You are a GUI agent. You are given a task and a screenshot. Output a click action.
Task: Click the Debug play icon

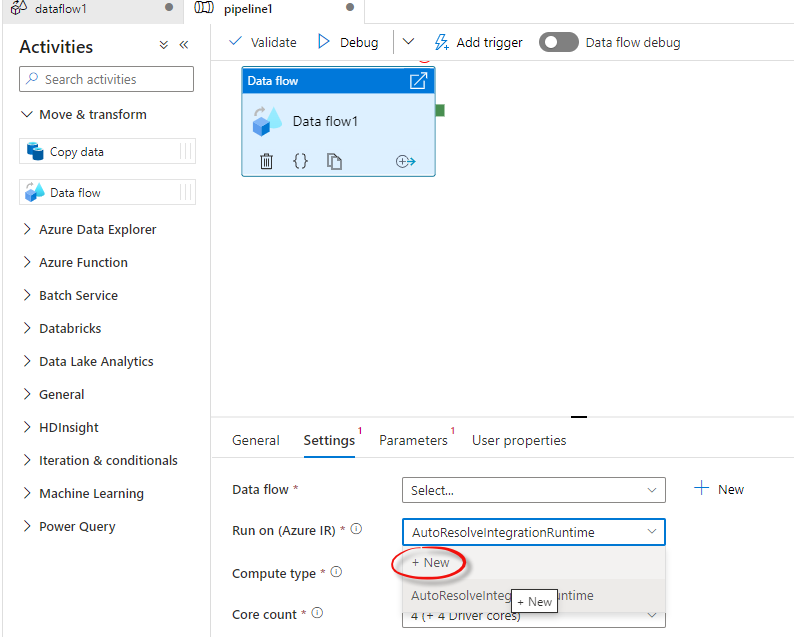(324, 42)
